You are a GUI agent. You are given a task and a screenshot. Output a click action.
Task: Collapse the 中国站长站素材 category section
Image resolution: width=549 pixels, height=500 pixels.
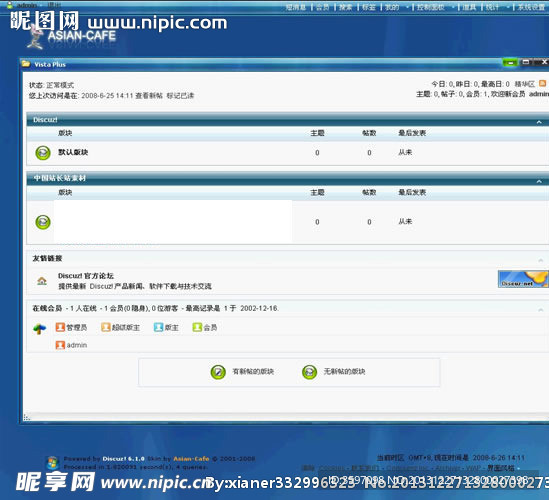[x=539, y=181]
